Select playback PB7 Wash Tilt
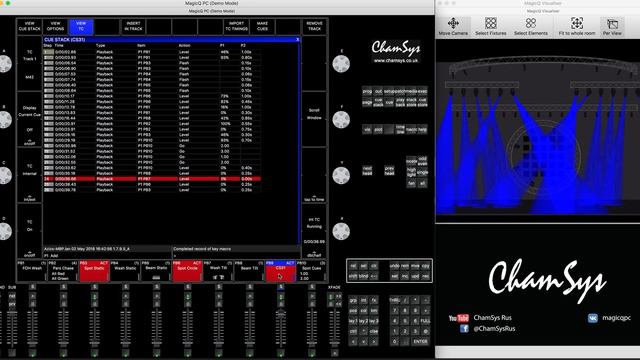The height and width of the screenshot is (360, 640). pos(218,271)
